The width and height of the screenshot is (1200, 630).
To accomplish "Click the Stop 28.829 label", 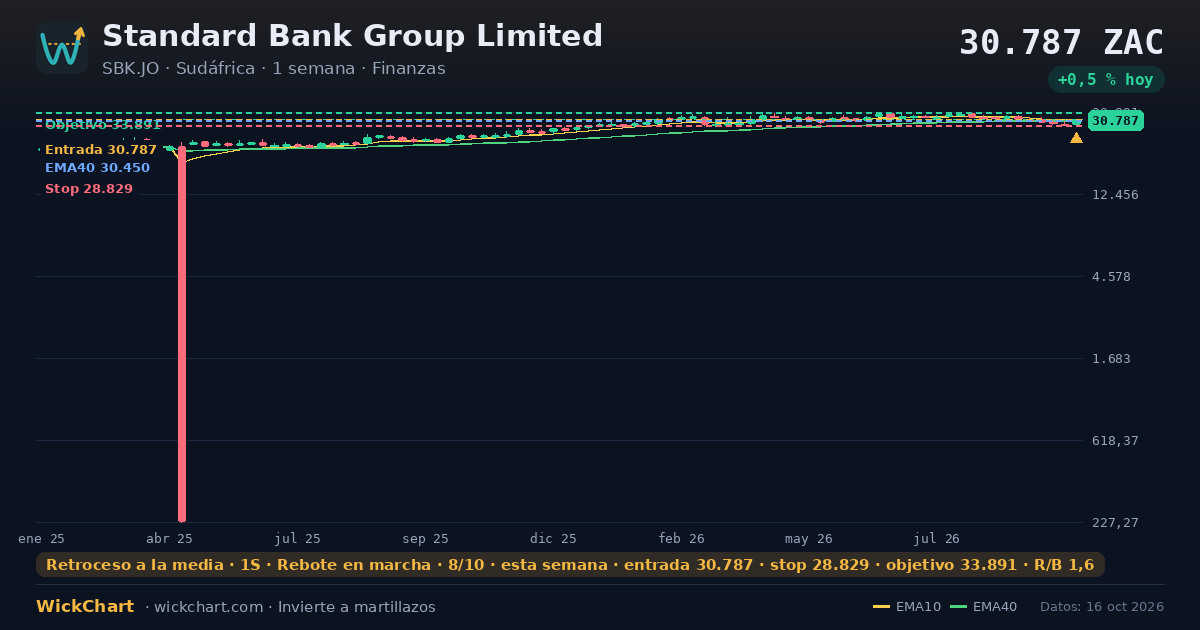I will coord(89,189).
